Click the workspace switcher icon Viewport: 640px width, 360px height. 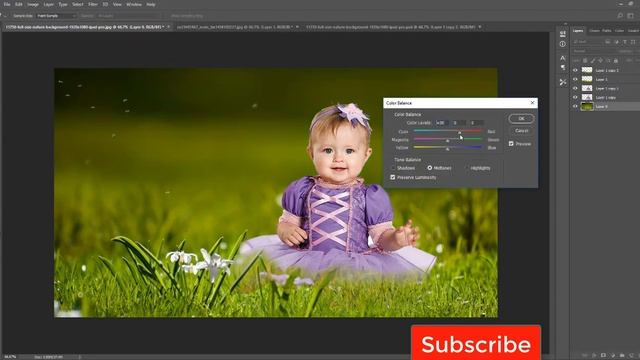(x=631, y=16)
